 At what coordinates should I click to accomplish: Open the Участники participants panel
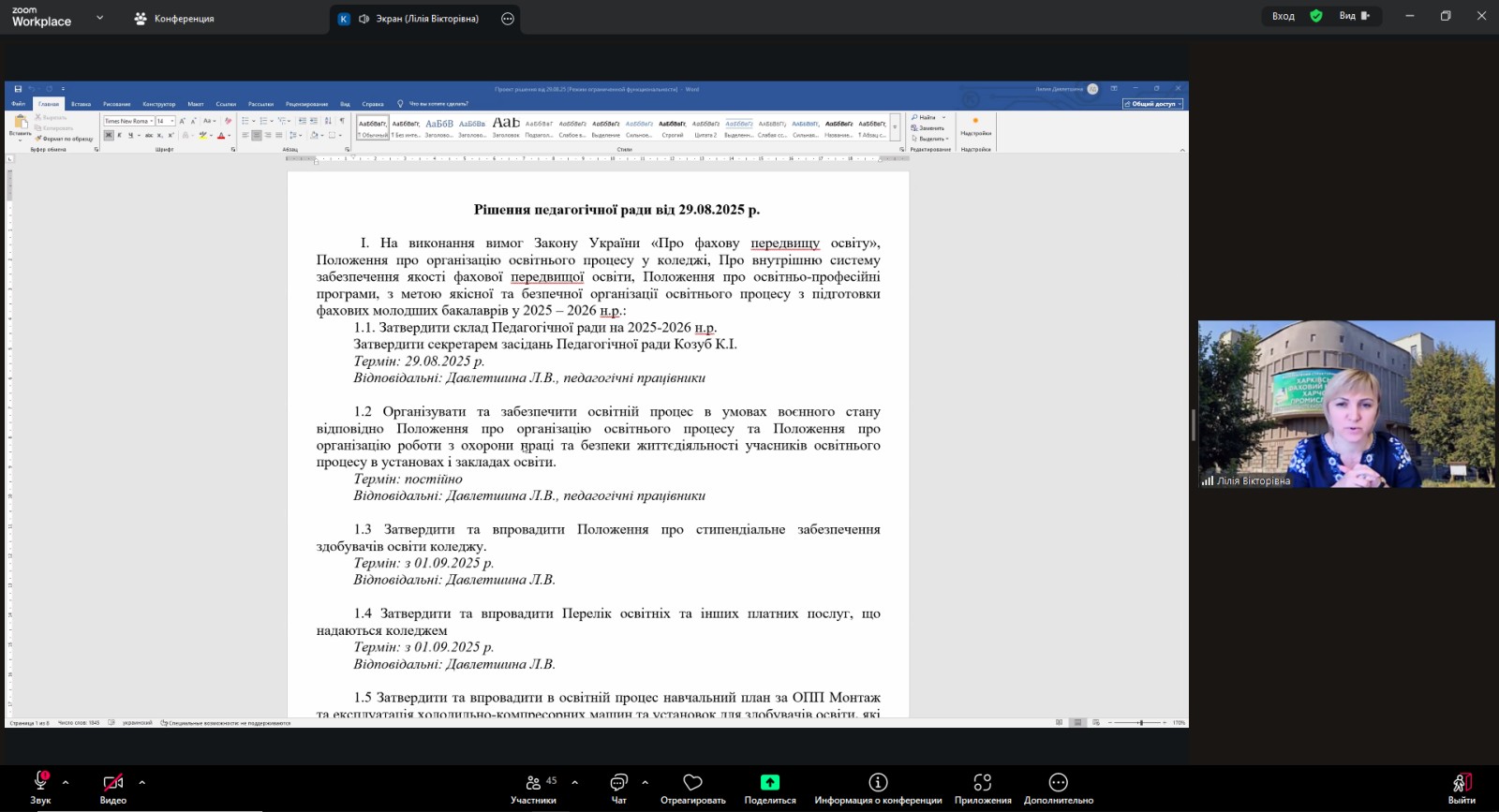click(534, 782)
